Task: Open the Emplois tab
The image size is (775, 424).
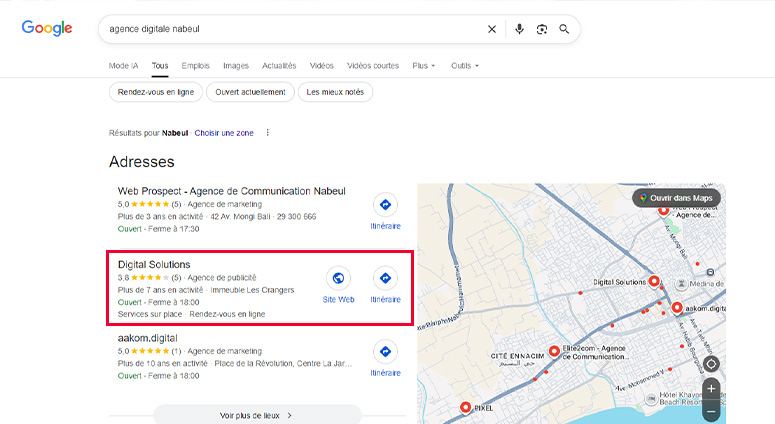Action: [195, 66]
